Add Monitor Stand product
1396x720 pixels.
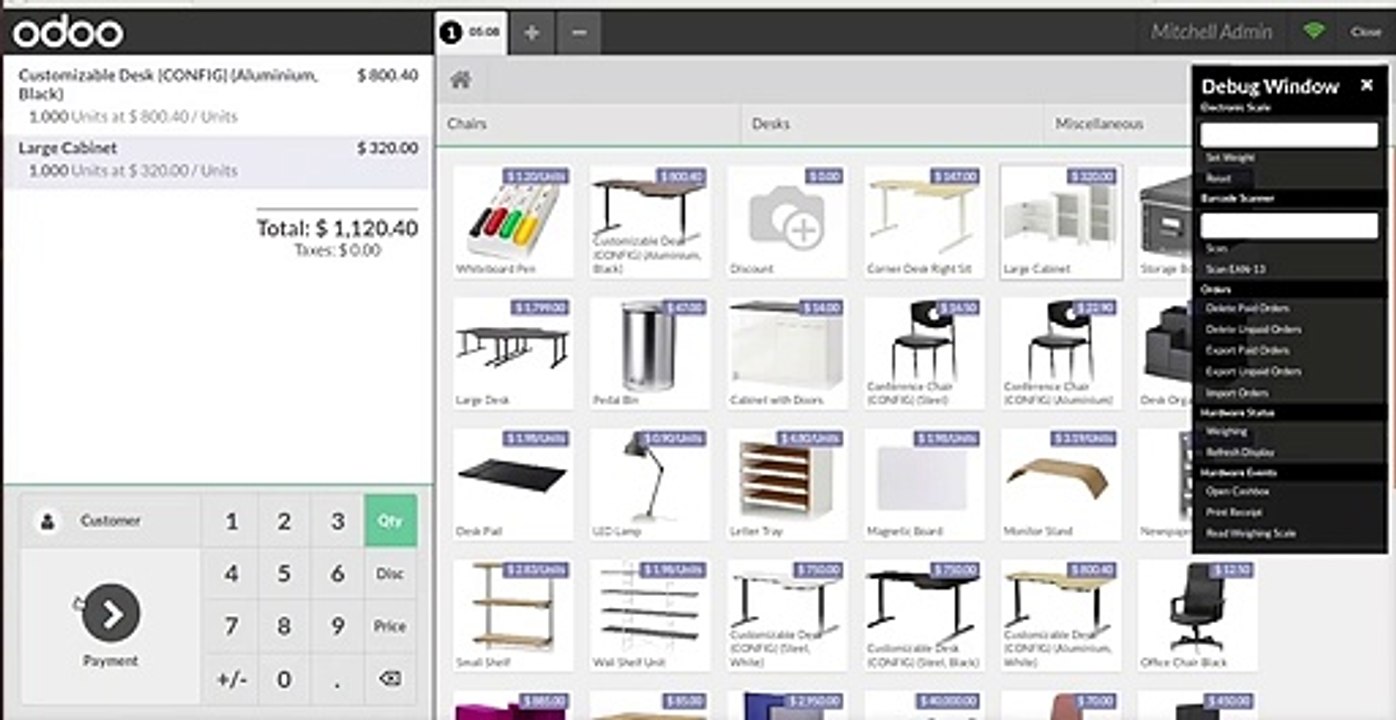tap(1061, 485)
